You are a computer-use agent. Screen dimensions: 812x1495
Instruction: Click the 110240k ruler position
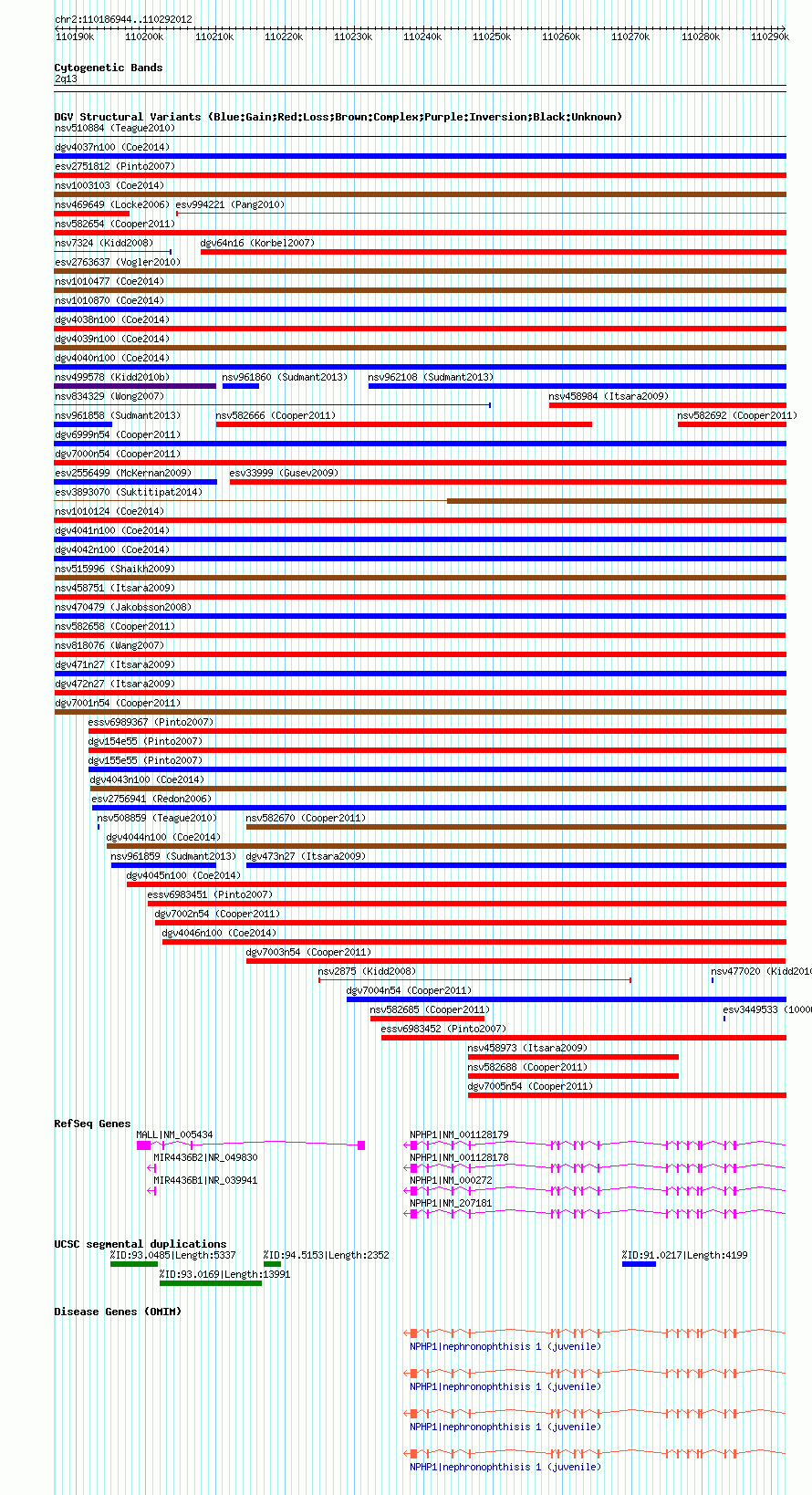pos(422,37)
